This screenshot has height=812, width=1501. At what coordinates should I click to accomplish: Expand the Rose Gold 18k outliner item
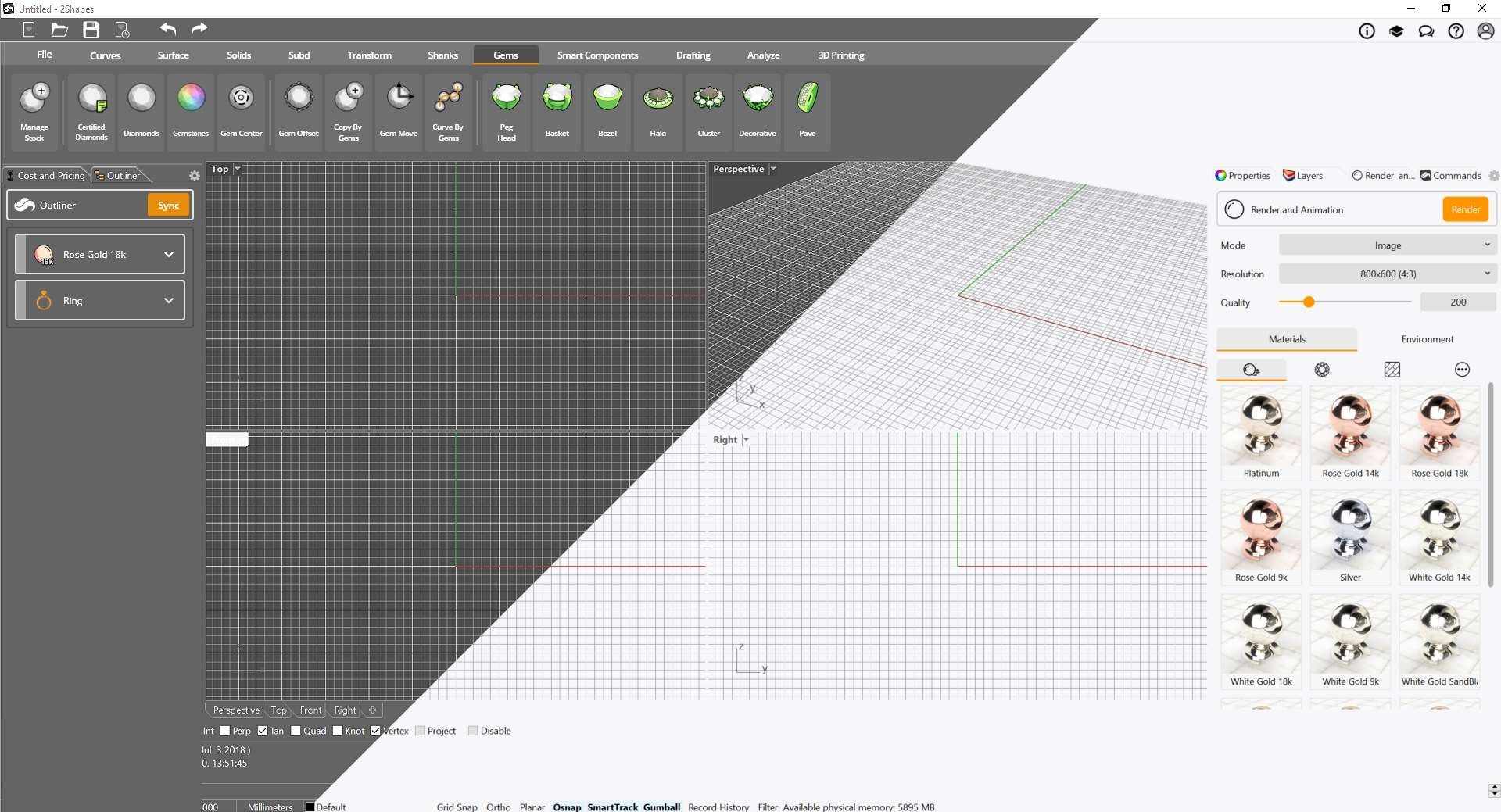point(168,255)
